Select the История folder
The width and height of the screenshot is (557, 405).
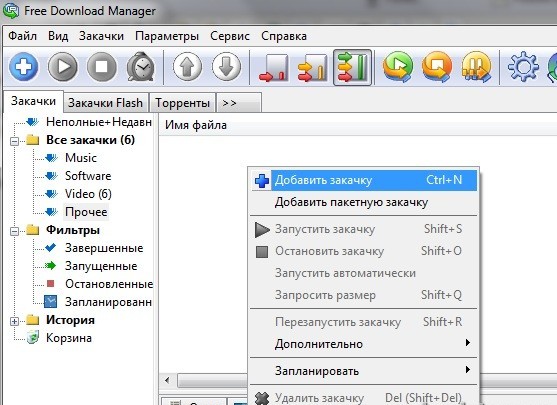click(x=70, y=320)
